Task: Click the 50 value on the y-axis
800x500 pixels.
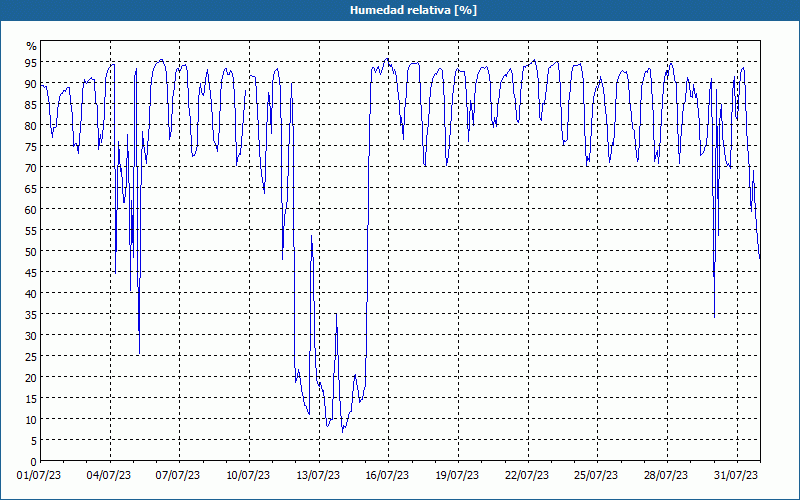Action: [31, 252]
